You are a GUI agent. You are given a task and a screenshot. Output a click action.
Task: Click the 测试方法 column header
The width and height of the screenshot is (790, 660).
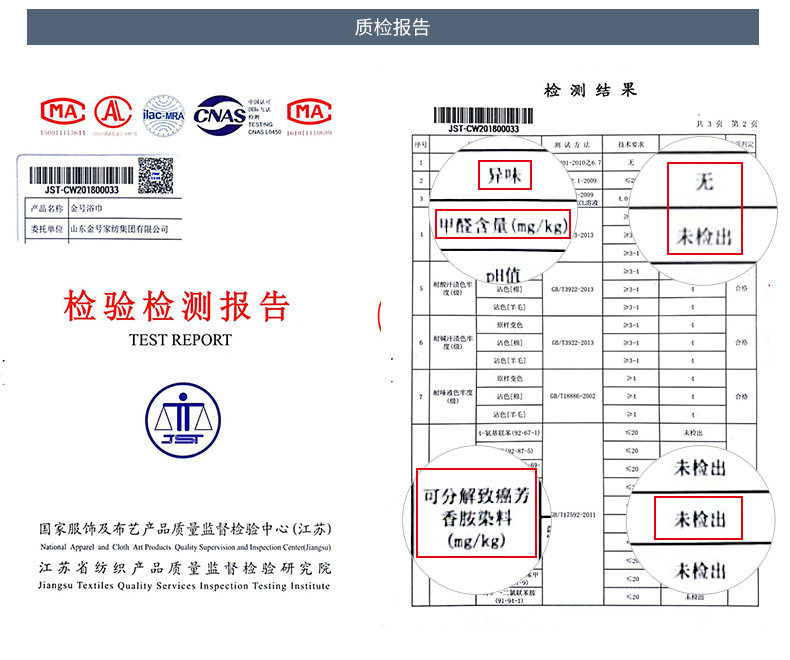coord(572,145)
